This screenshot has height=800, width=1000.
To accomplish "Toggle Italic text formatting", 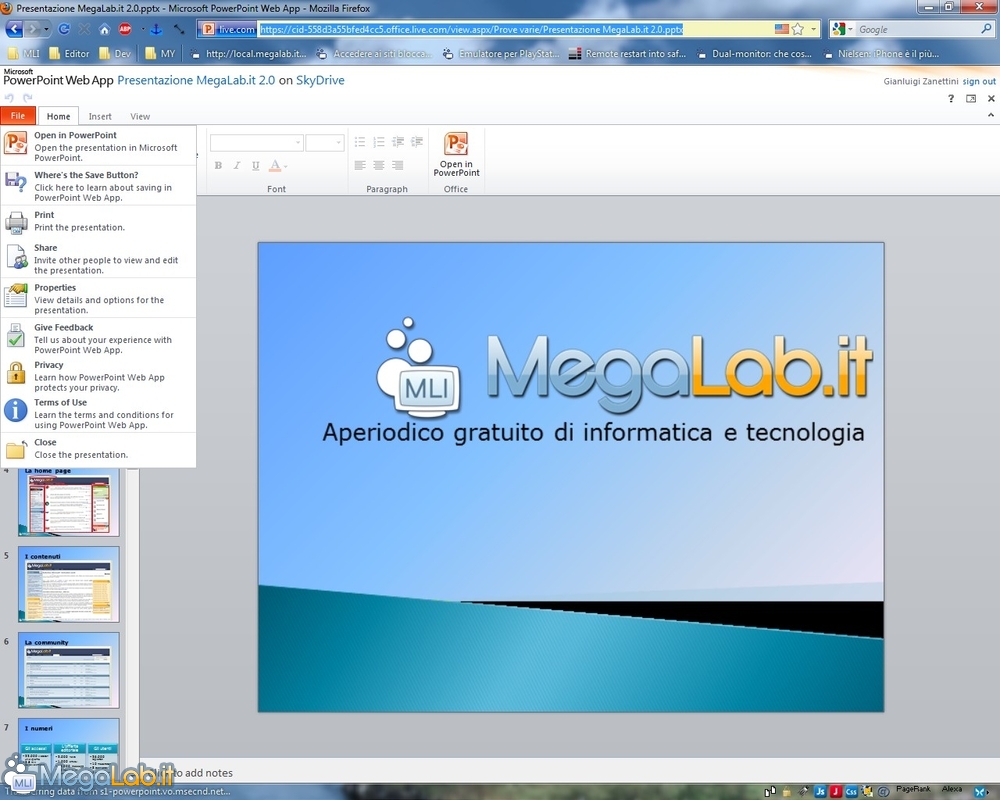I will [237, 166].
